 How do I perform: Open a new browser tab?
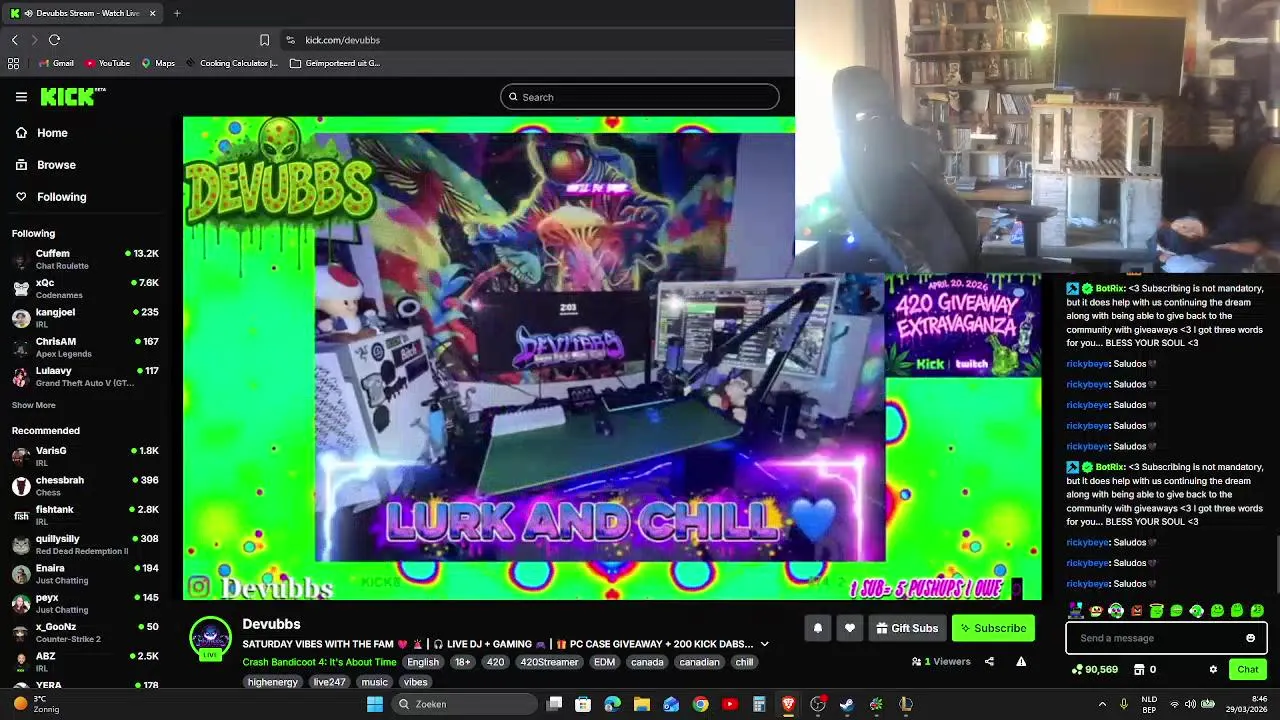(177, 13)
